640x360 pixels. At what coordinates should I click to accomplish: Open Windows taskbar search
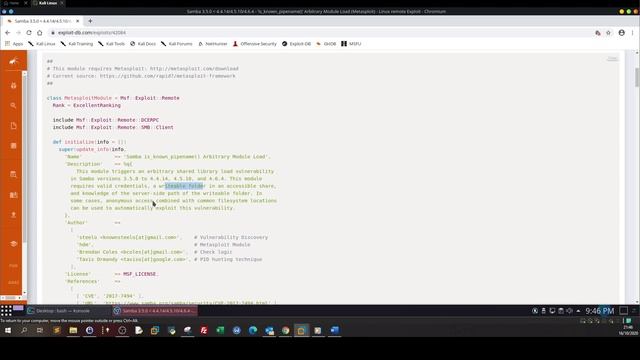(x=24, y=330)
